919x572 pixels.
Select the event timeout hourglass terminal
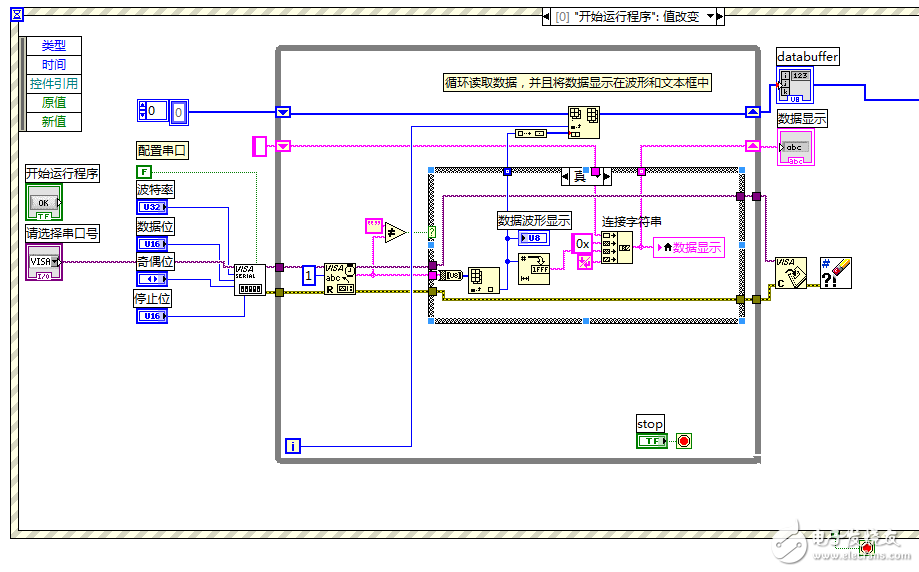17,14
